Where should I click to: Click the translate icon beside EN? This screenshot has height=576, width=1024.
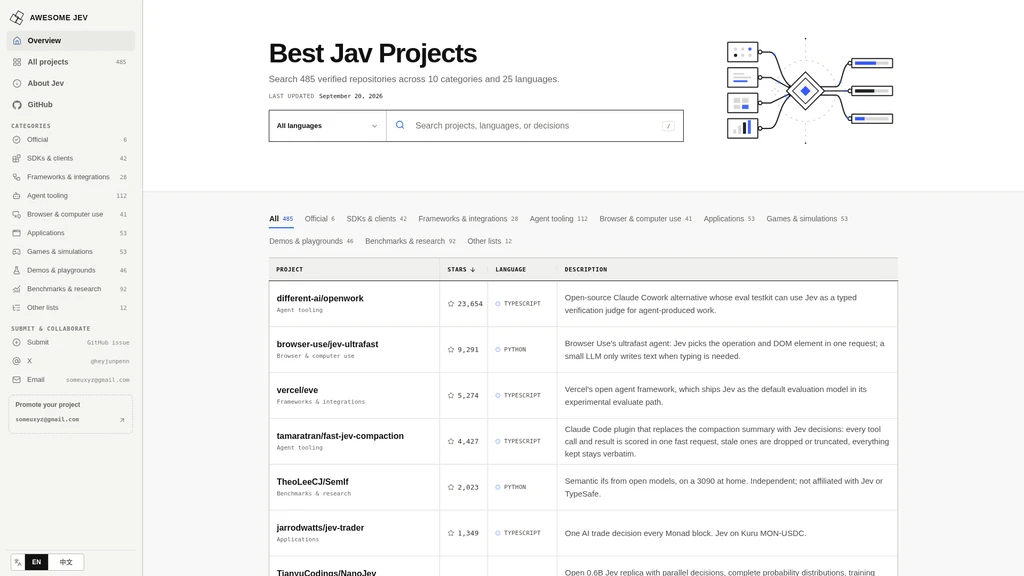pos(18,562)
